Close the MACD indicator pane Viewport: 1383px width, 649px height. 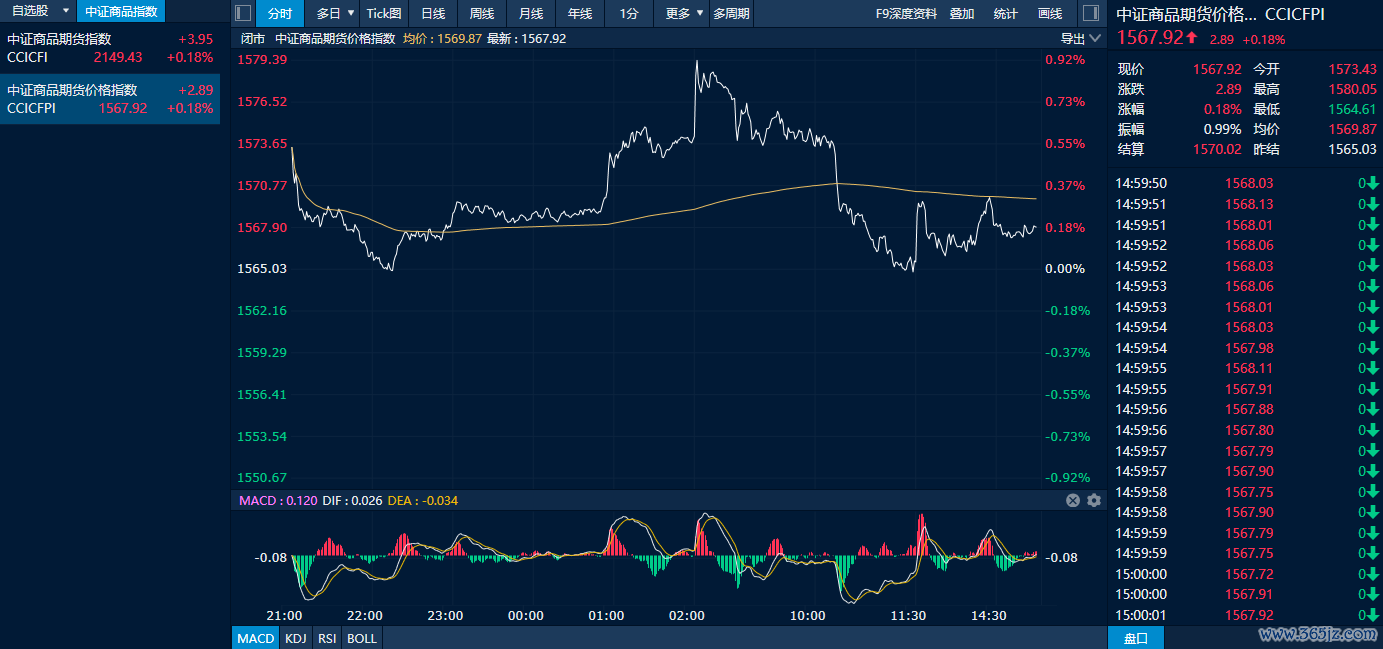tap(1073, 500)
